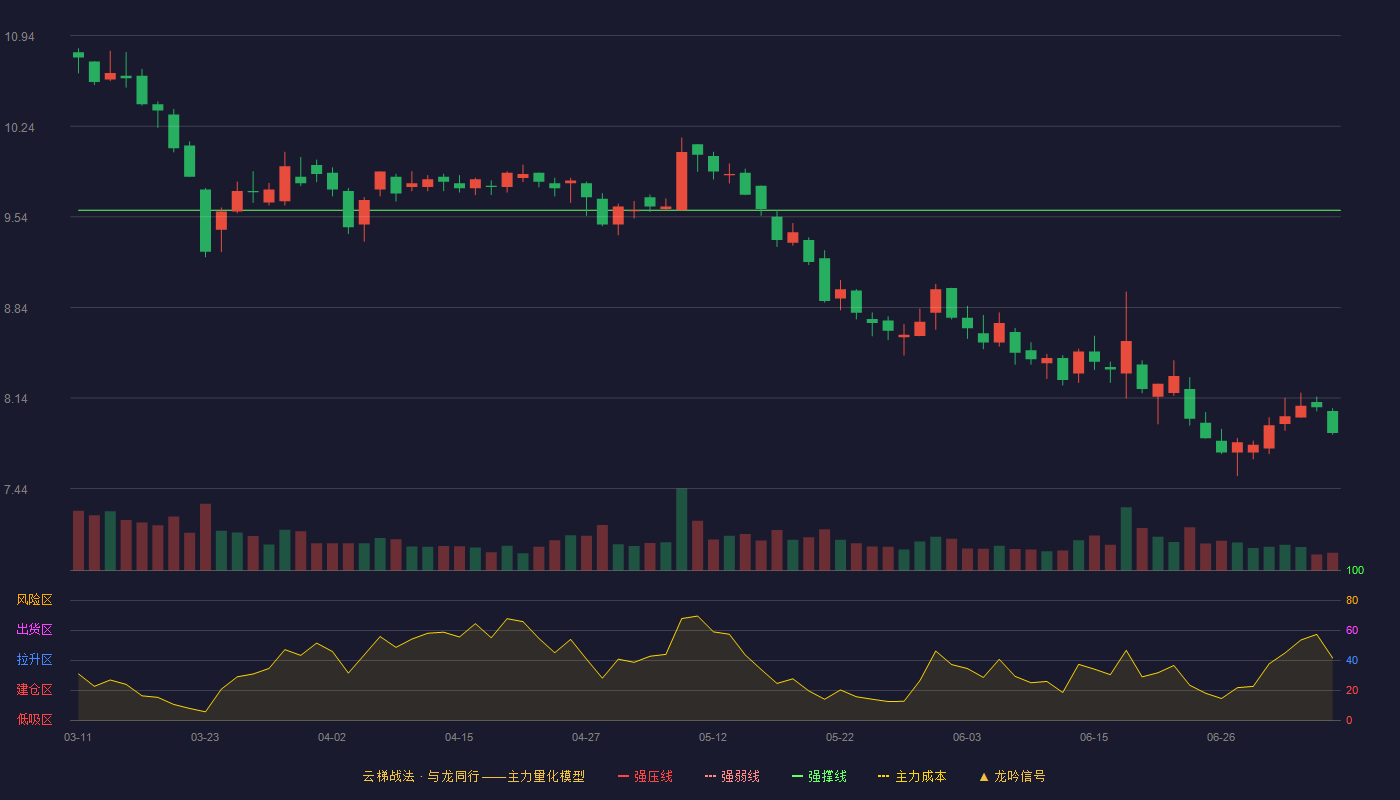Click the 龙吟信号 triangle marker icon

983,776
